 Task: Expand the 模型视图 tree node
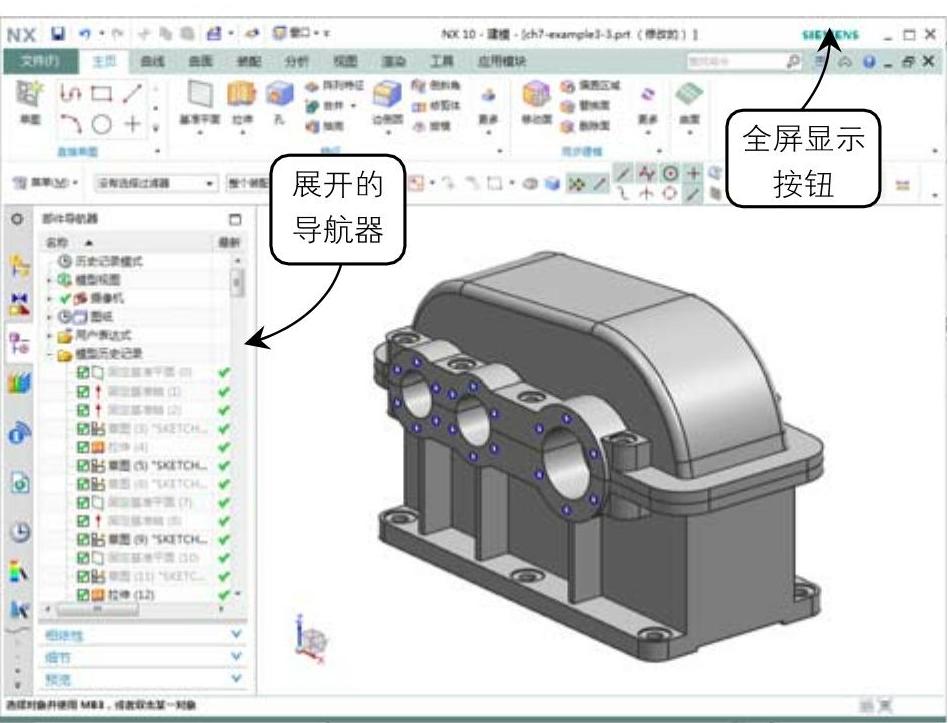coord(50,280)
